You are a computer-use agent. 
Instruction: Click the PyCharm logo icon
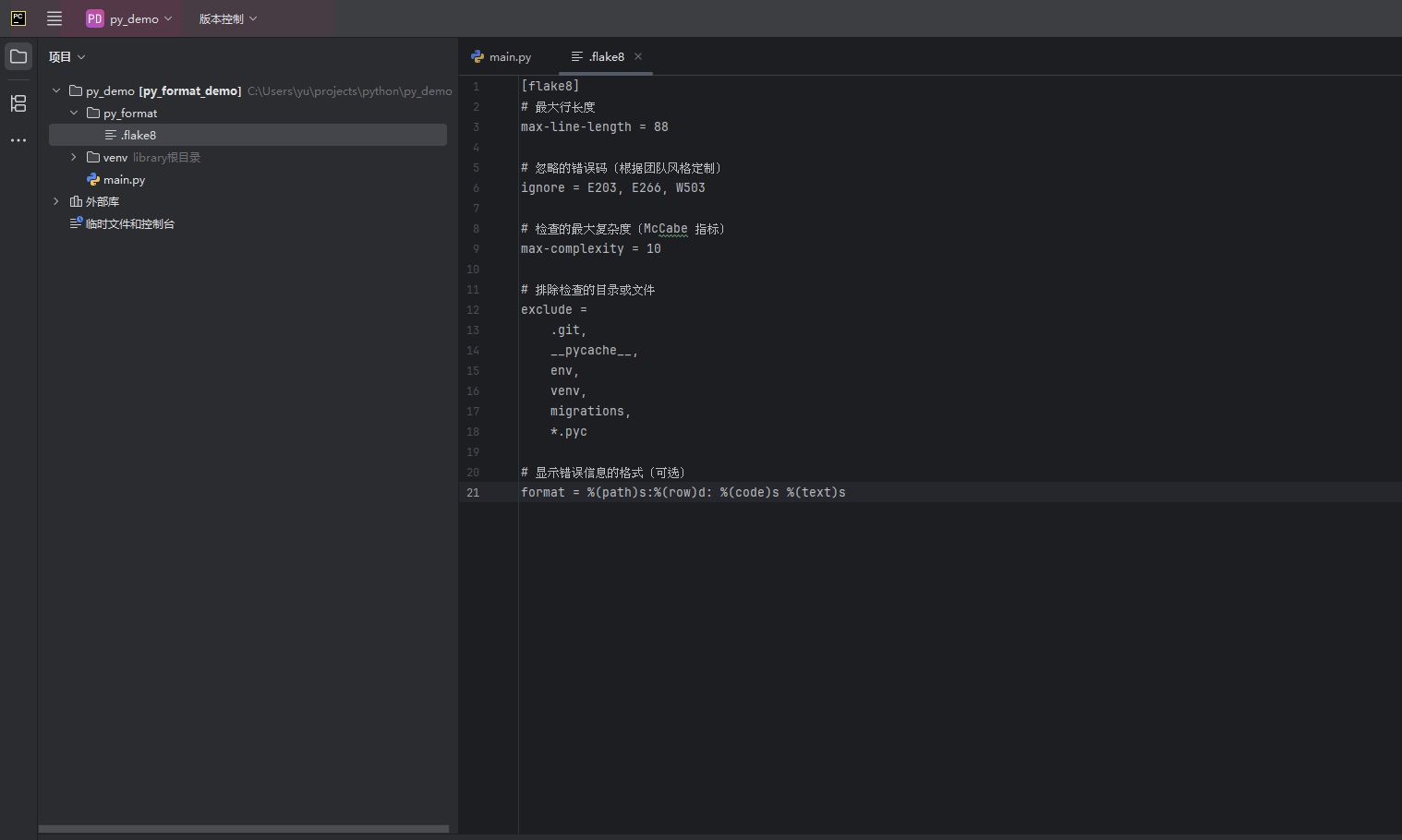18,18
